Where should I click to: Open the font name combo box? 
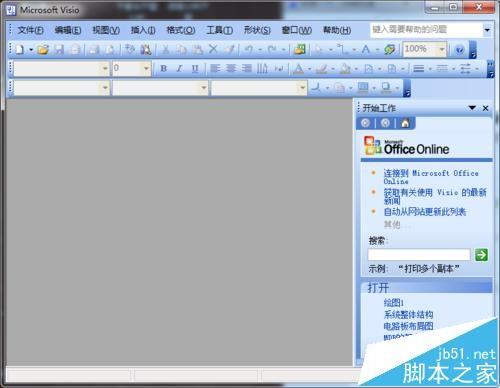61,68
